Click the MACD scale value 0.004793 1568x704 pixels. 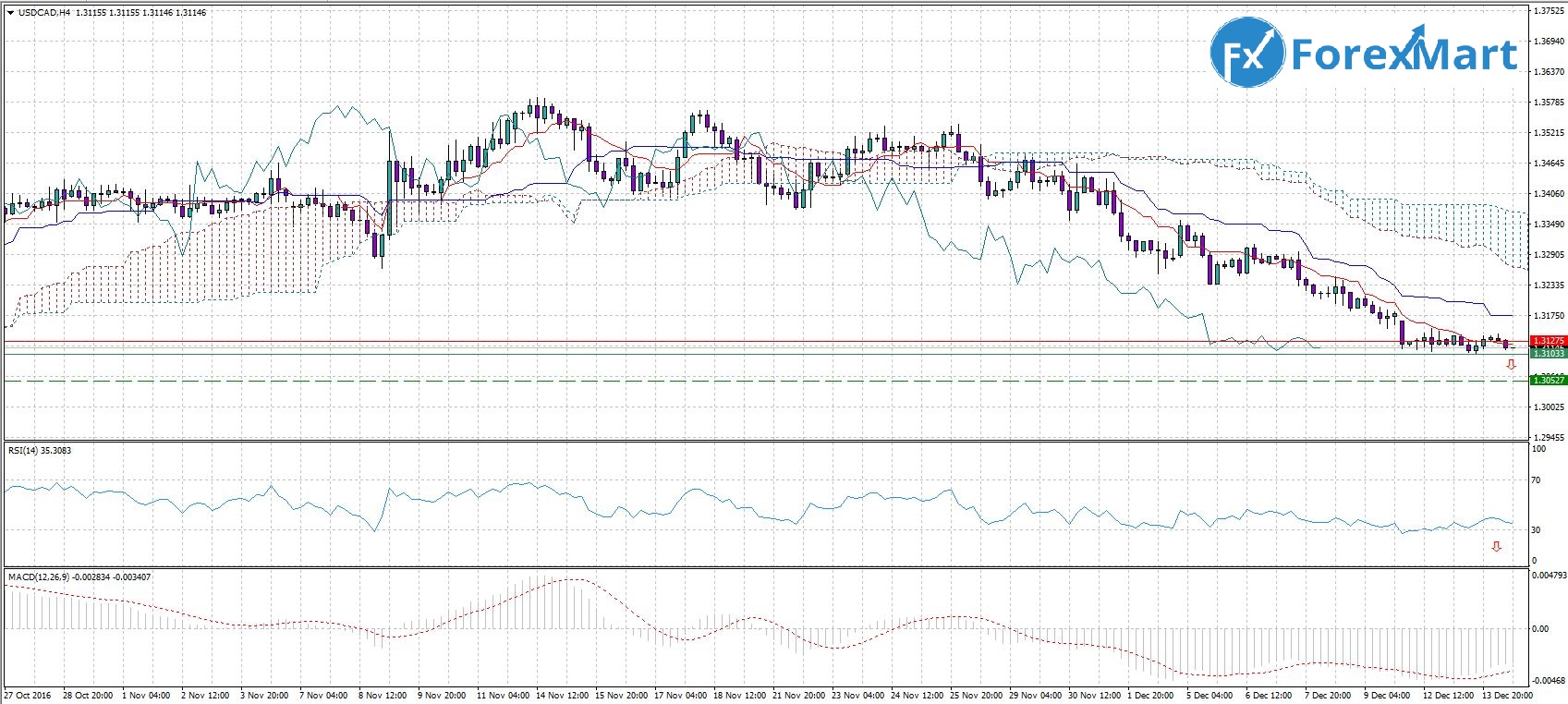[1549, 576]
